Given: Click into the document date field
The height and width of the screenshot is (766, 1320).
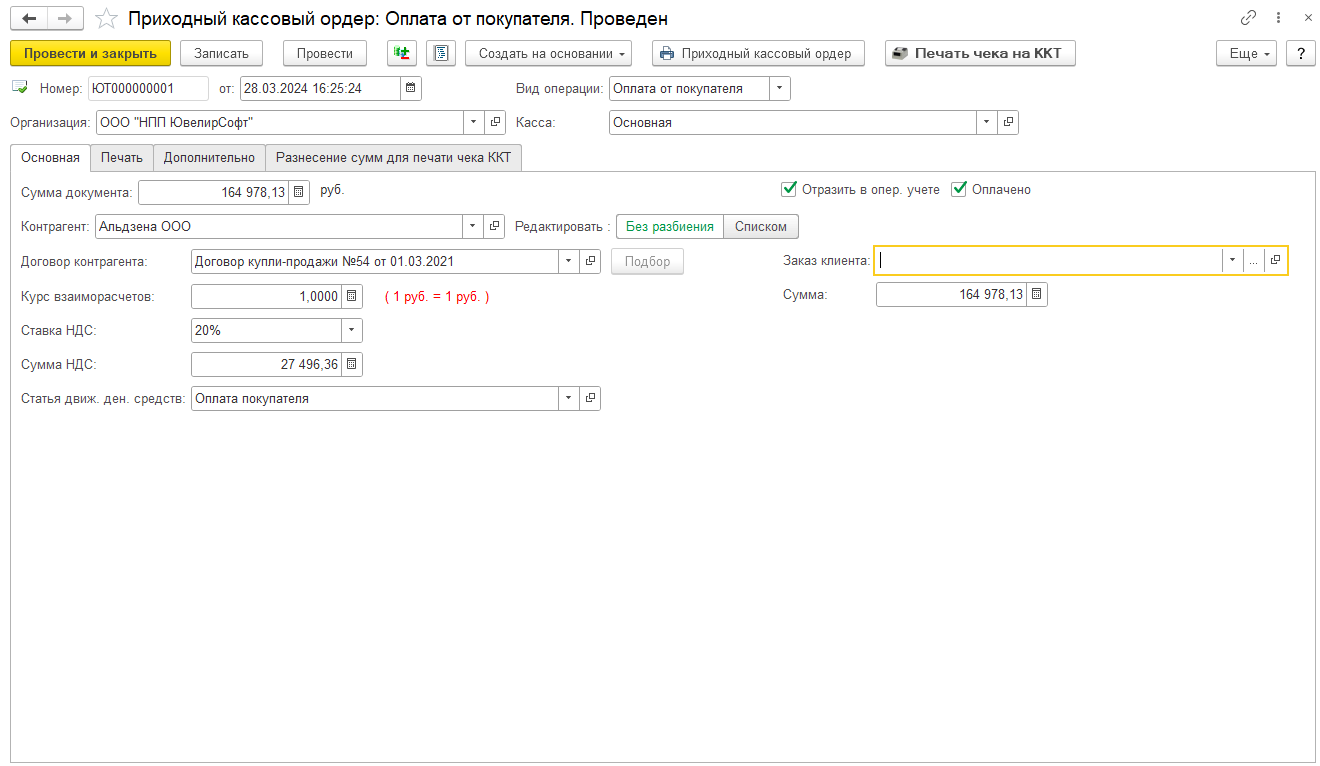Looking at the screenshot, I should pos(320,88).
